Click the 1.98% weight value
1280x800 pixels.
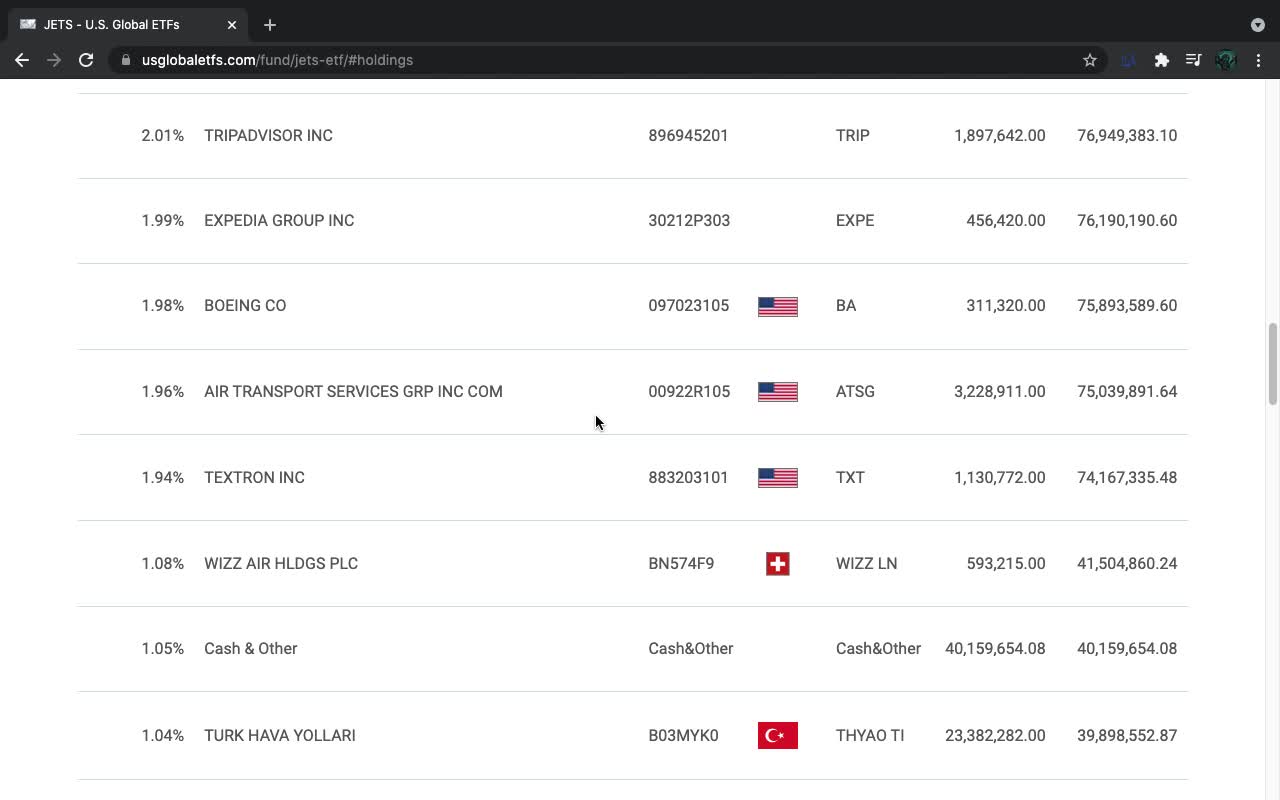click(x=163, y=305)
